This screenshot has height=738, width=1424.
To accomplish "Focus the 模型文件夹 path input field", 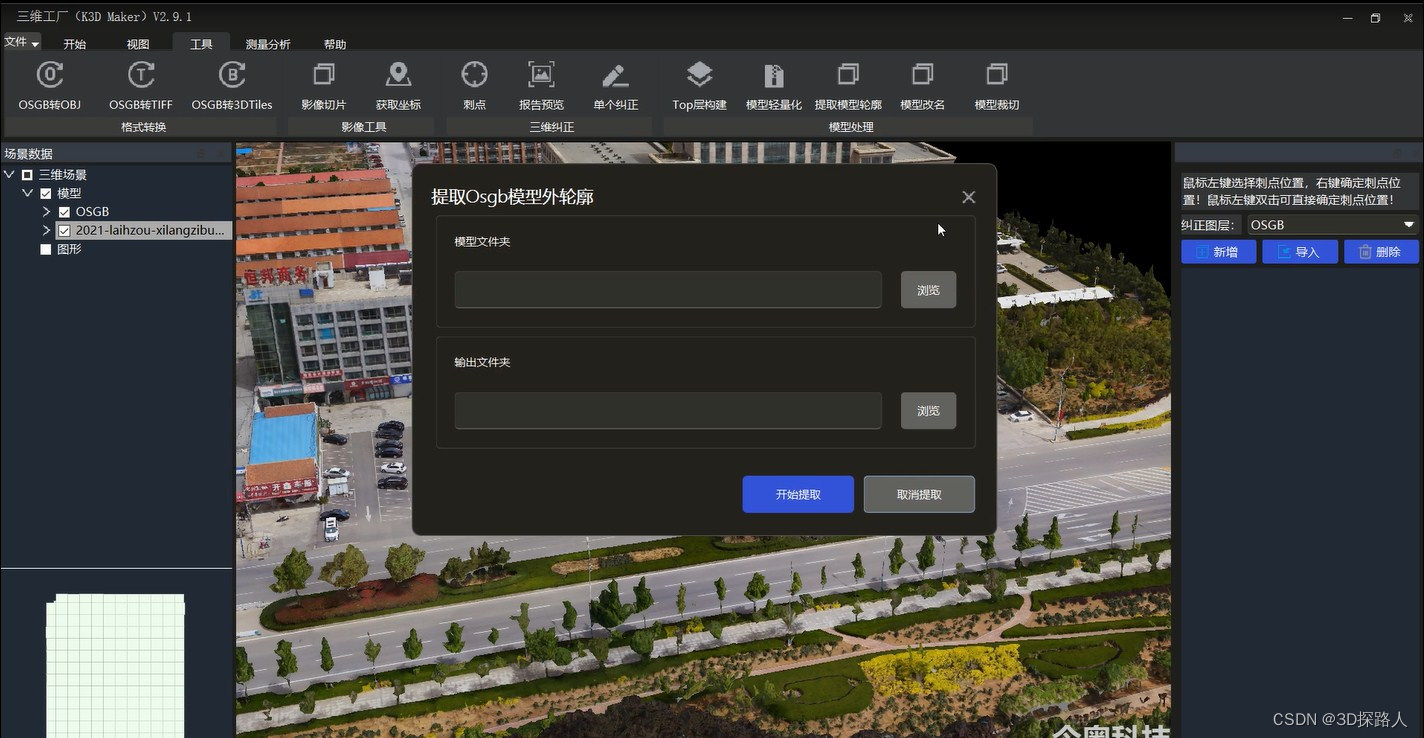I will coord(668,290).
